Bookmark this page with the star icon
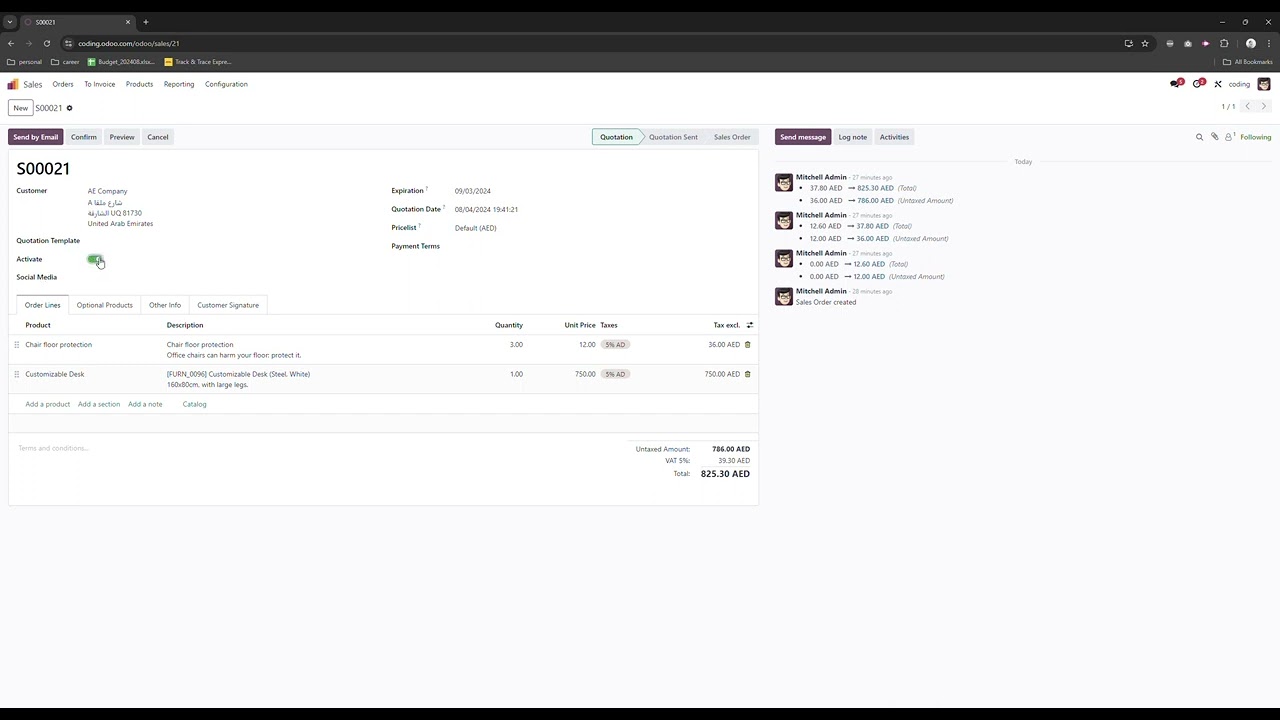The image size is (1280, 720). pyautogui.click(x=1145, y=43)
